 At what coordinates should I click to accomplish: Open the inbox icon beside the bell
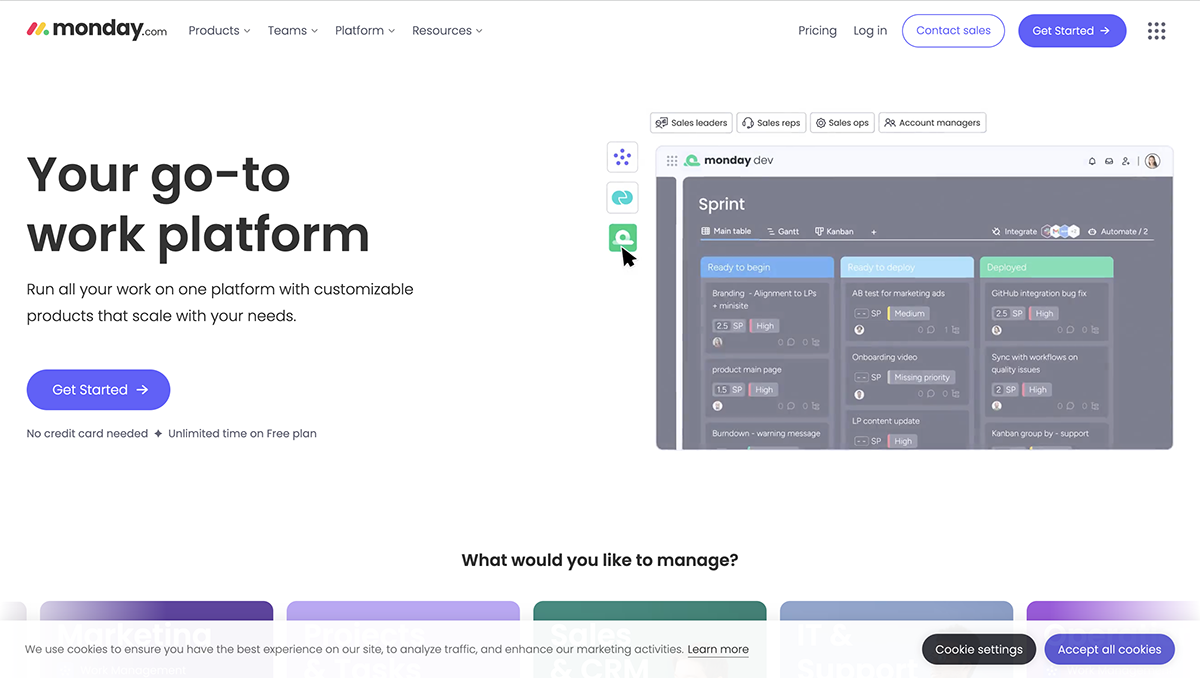pos(1108,160)
